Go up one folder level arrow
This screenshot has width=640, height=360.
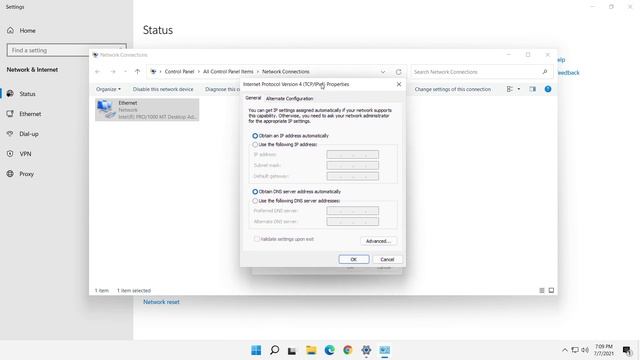coord(137,72)
